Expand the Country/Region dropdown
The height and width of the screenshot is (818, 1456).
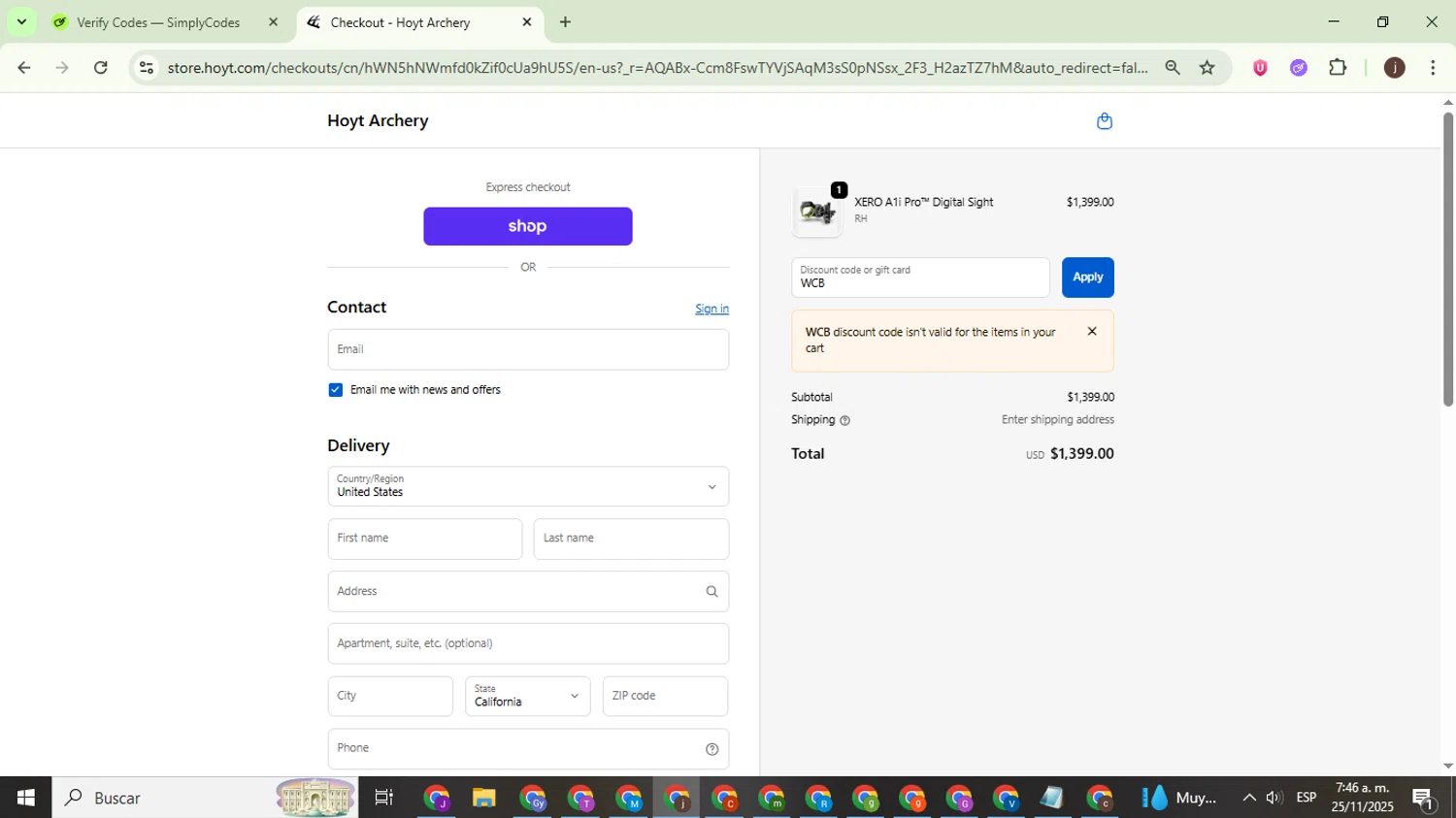click(x=528, y=486)
